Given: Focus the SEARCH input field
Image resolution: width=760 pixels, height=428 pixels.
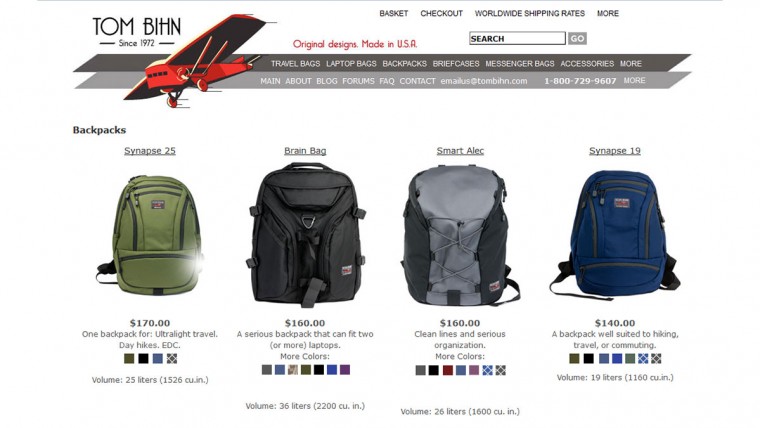Looking at the screenshot, I should 517,38.
